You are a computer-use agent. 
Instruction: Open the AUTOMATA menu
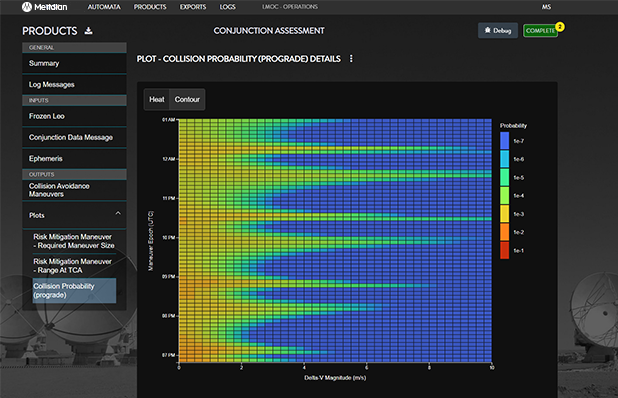click(104, 7)
